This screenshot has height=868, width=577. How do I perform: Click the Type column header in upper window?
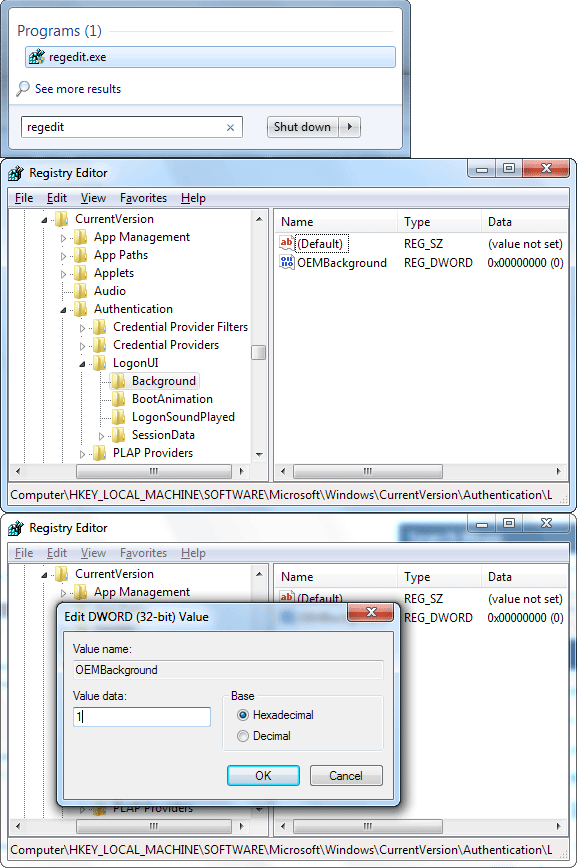pos(439,222)
